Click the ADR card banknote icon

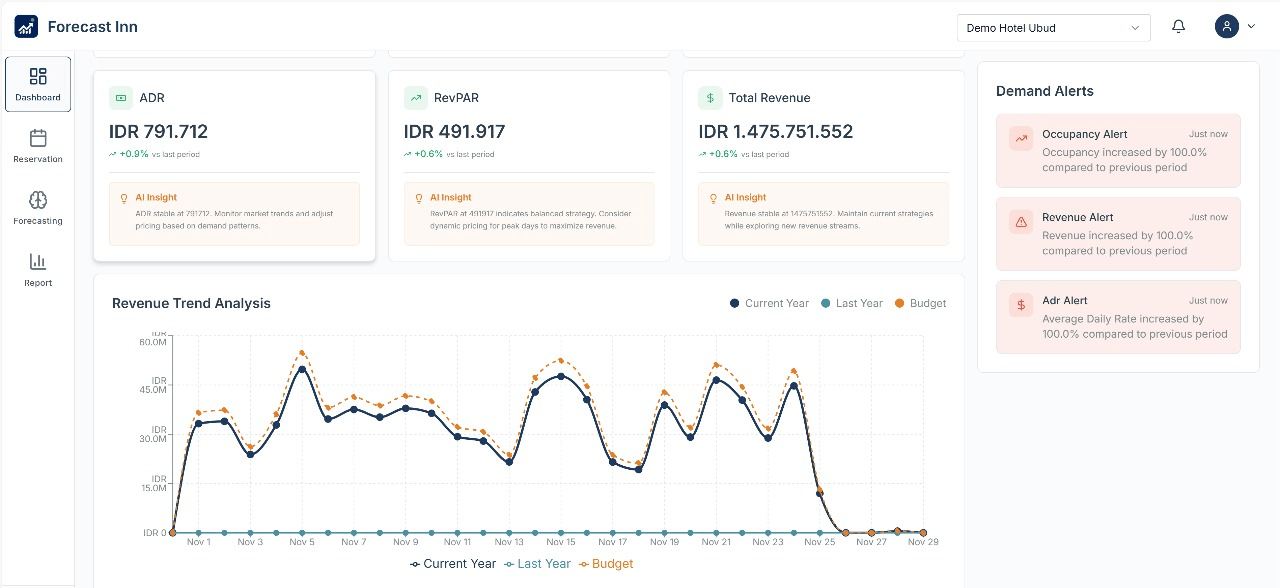click(121, 98)
